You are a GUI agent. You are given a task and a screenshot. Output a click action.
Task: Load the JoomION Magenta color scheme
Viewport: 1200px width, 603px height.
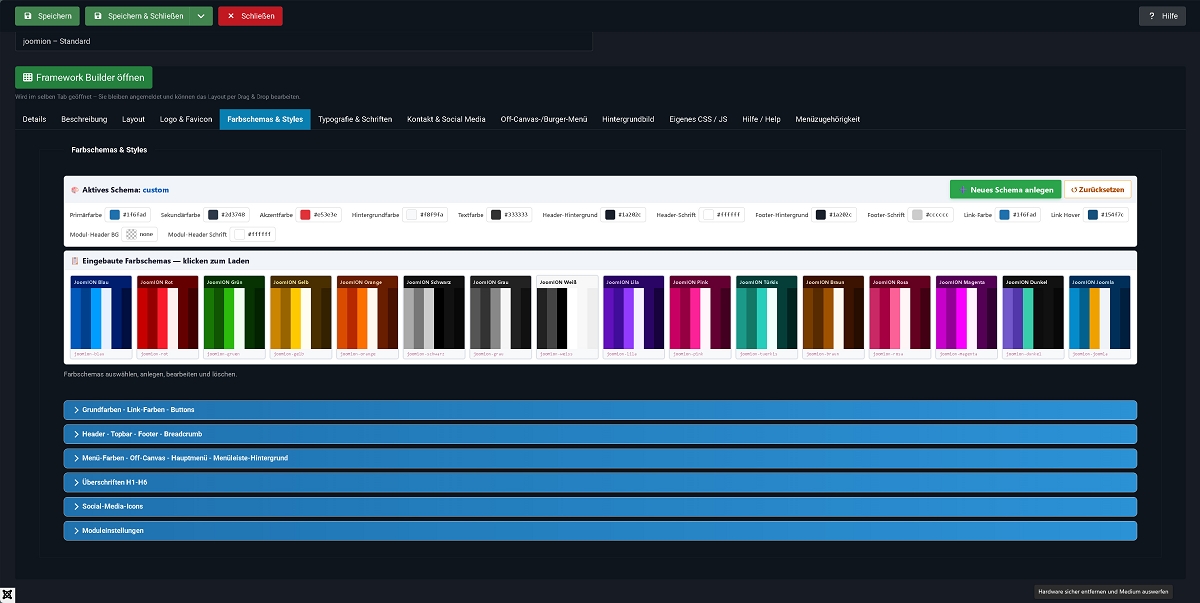tap(966, 317)
